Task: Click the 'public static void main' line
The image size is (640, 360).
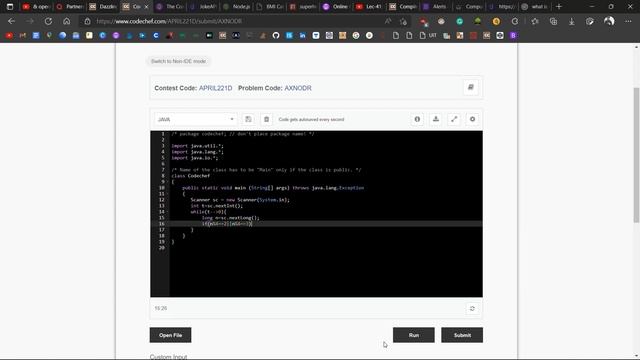Action: pyautogui.click(x=273, y=188)
